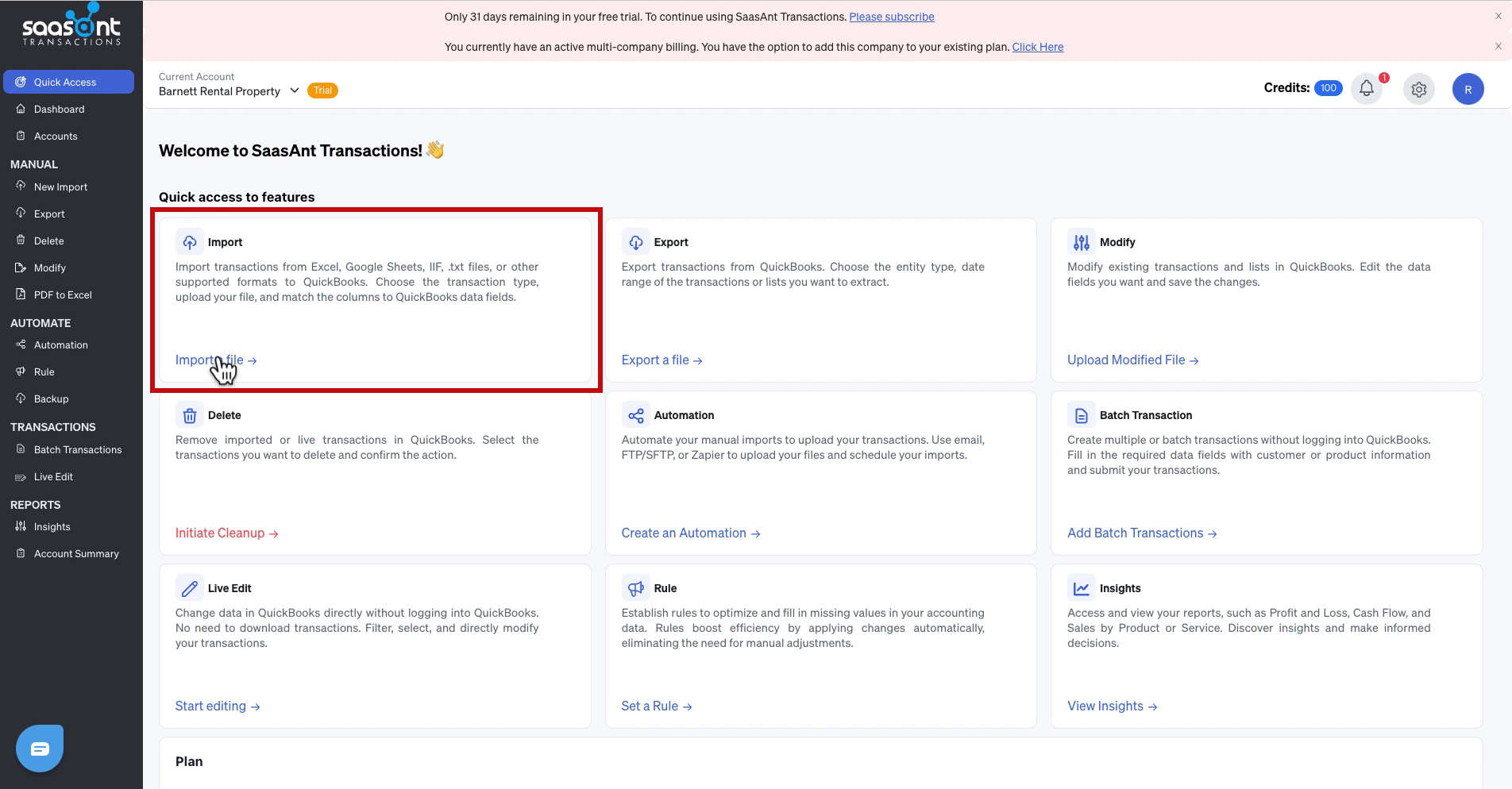Click the Rule card megaphone icon
The image size is (1512, 789).
pos(635,588)
